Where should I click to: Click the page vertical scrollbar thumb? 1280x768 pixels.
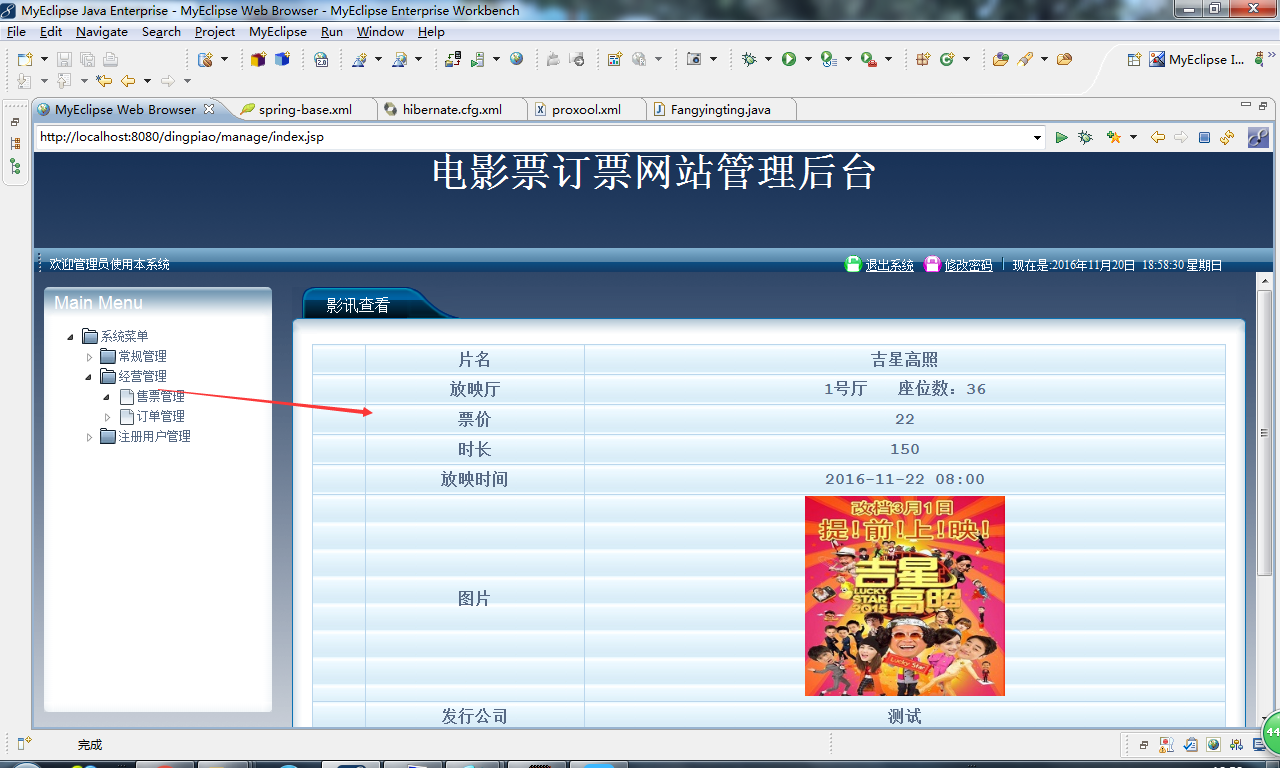(1264, 432)
